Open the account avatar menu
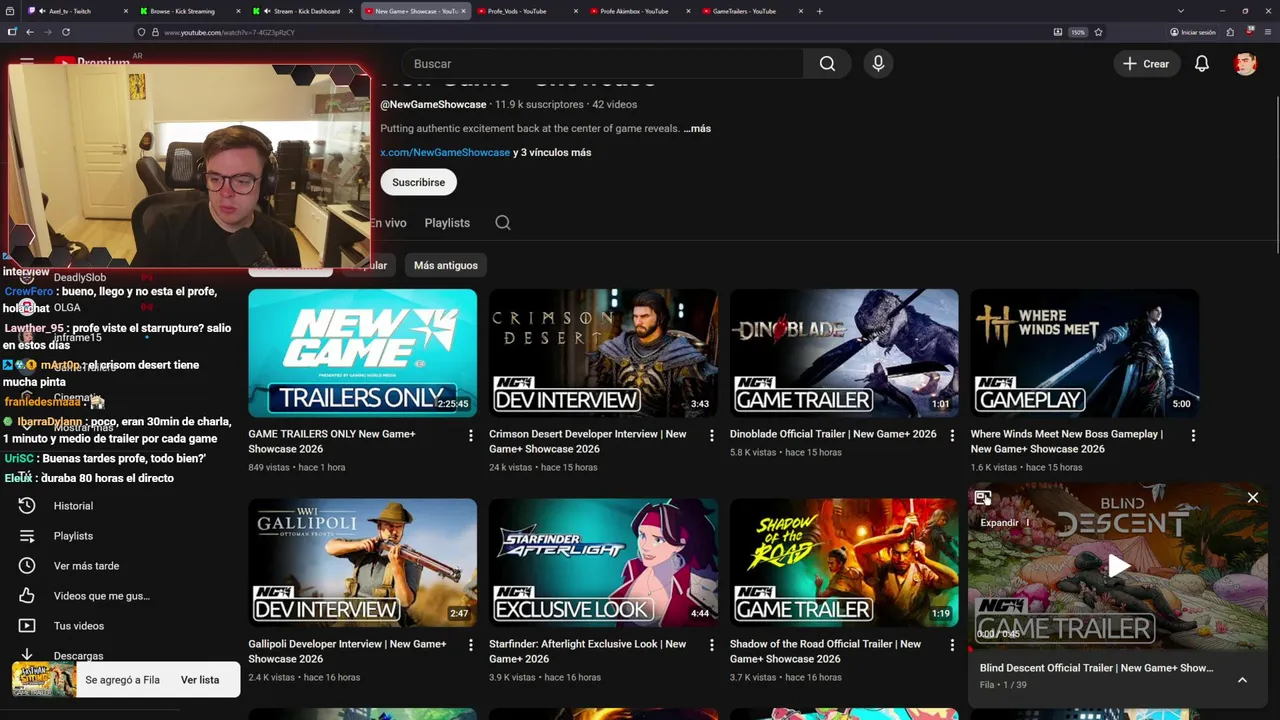1280x720 pixels. (1245, 64)
